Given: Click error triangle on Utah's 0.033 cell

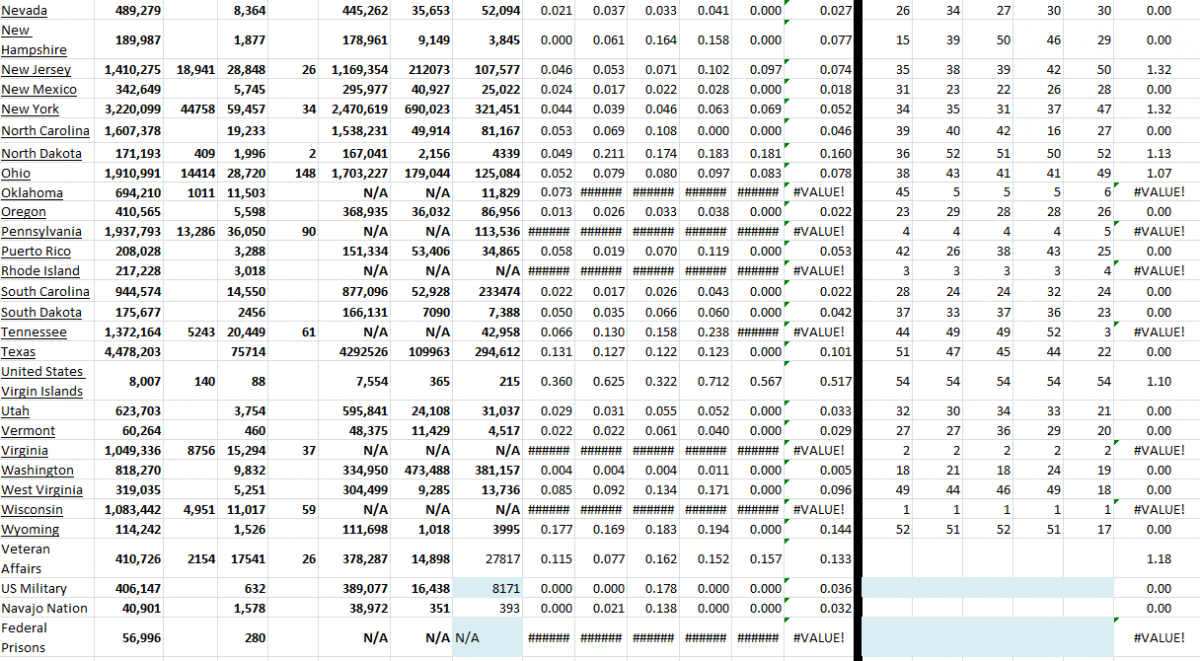Looking at the screenshot, I should [785, 403].
